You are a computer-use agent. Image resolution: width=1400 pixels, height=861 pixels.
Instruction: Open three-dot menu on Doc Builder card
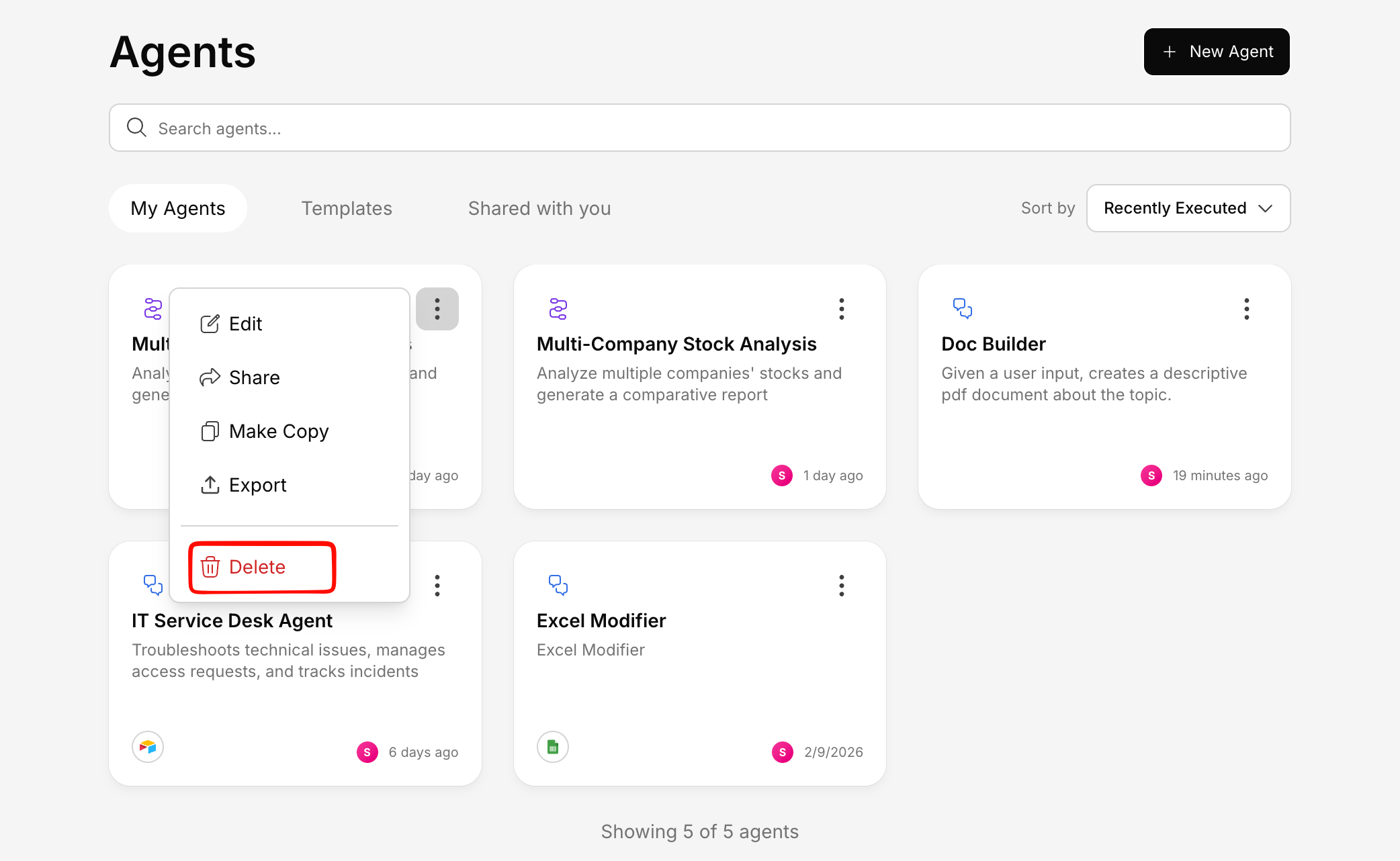[x=1246, y=309]
